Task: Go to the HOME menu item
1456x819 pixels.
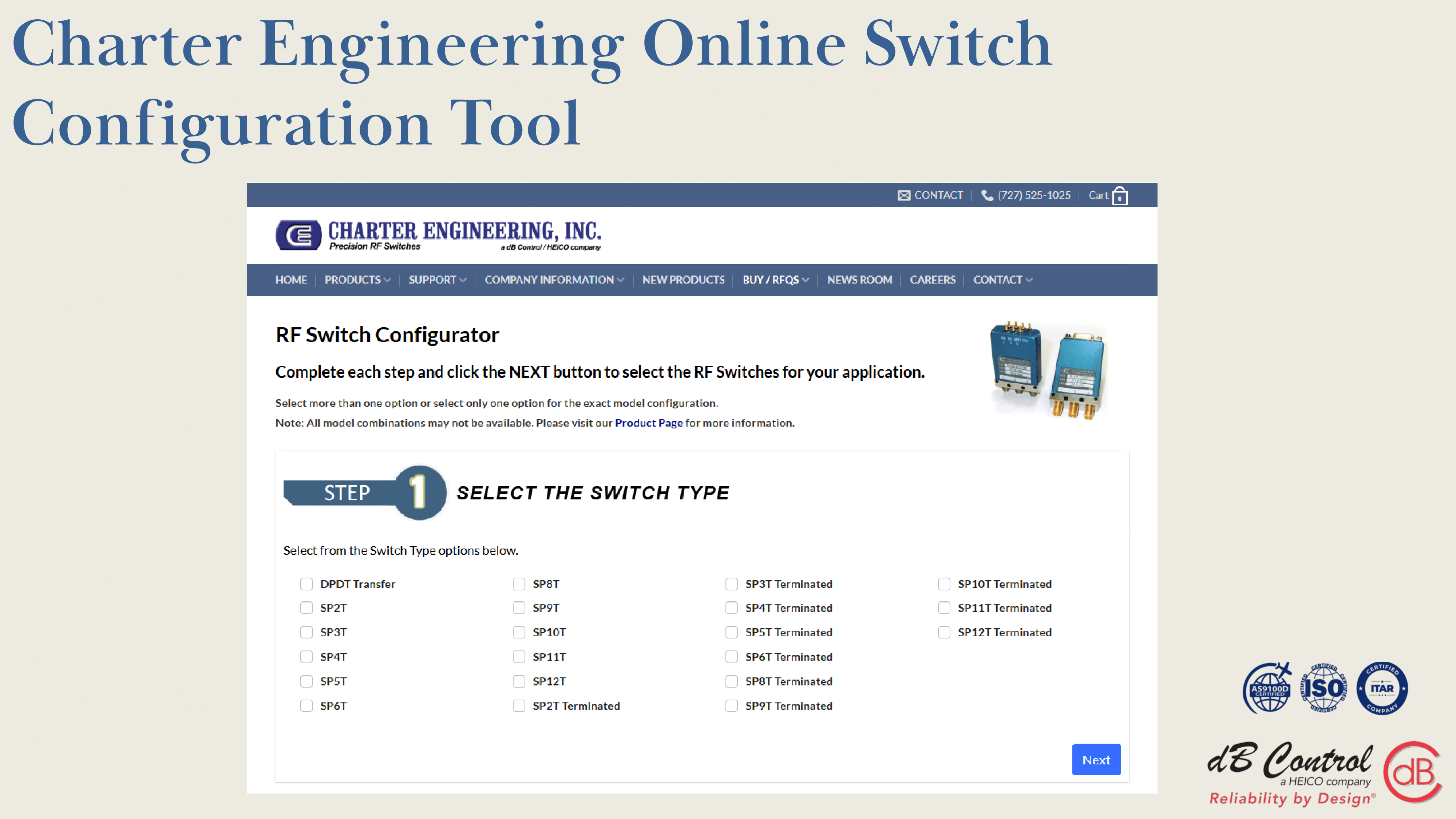Action: point(291,280)
